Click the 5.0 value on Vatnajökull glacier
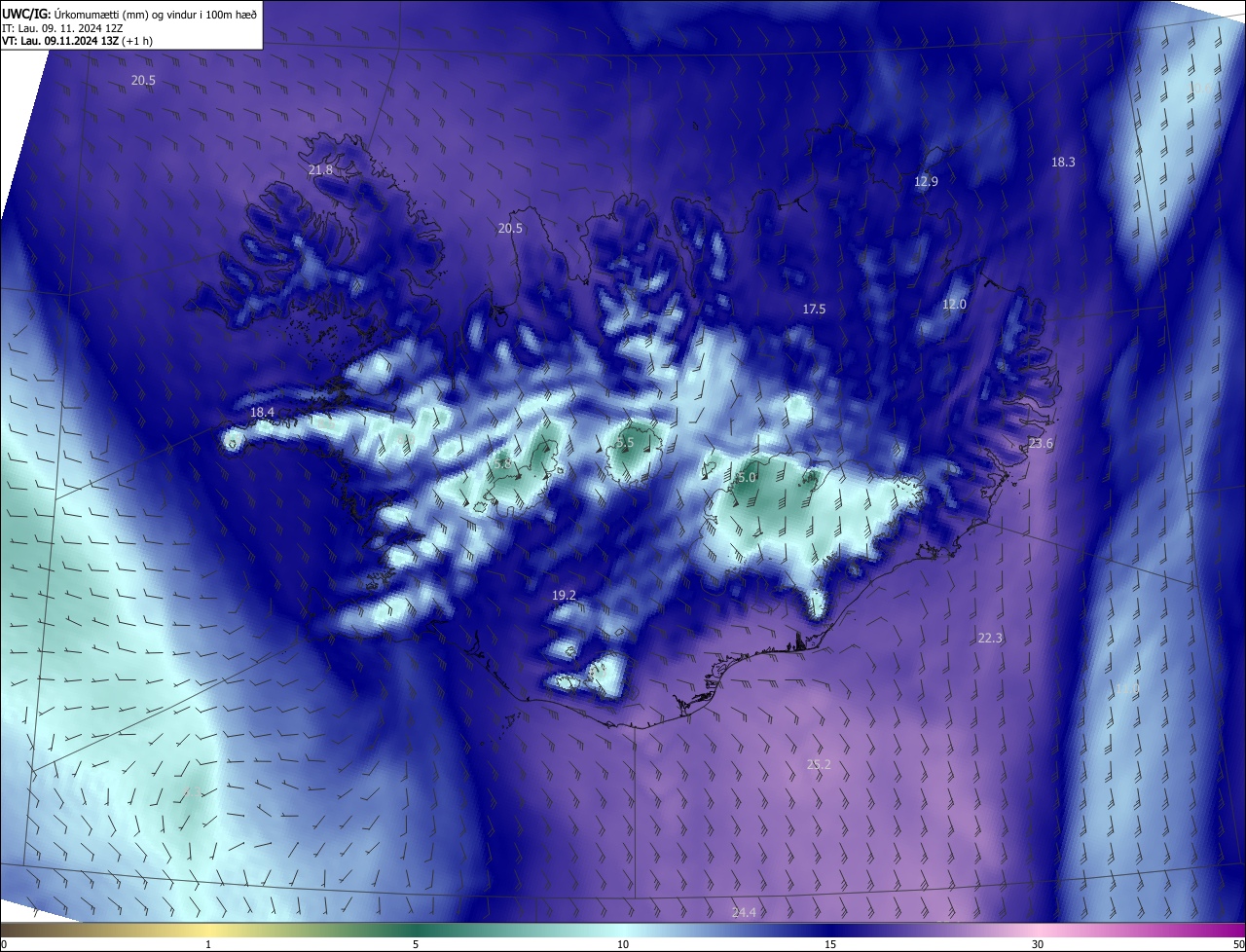The image size is (1246, 952). click(747, 478)
